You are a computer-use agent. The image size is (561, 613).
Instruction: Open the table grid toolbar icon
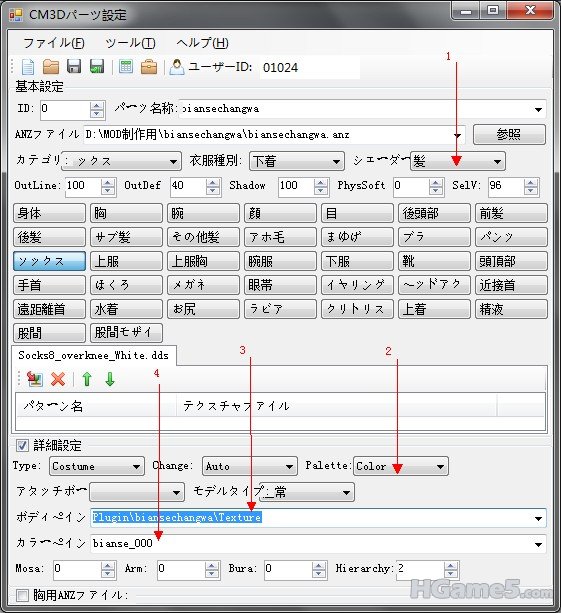pos(126,67)
